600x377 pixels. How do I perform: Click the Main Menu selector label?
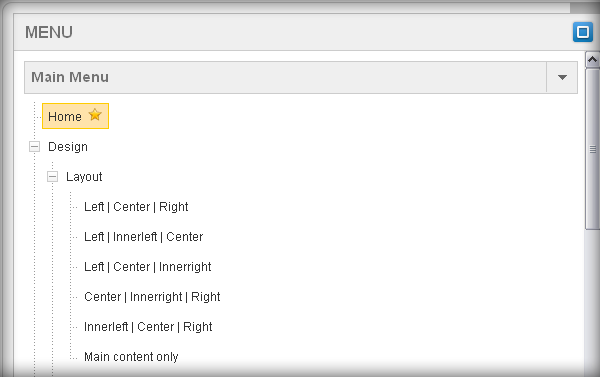(70, 77)
